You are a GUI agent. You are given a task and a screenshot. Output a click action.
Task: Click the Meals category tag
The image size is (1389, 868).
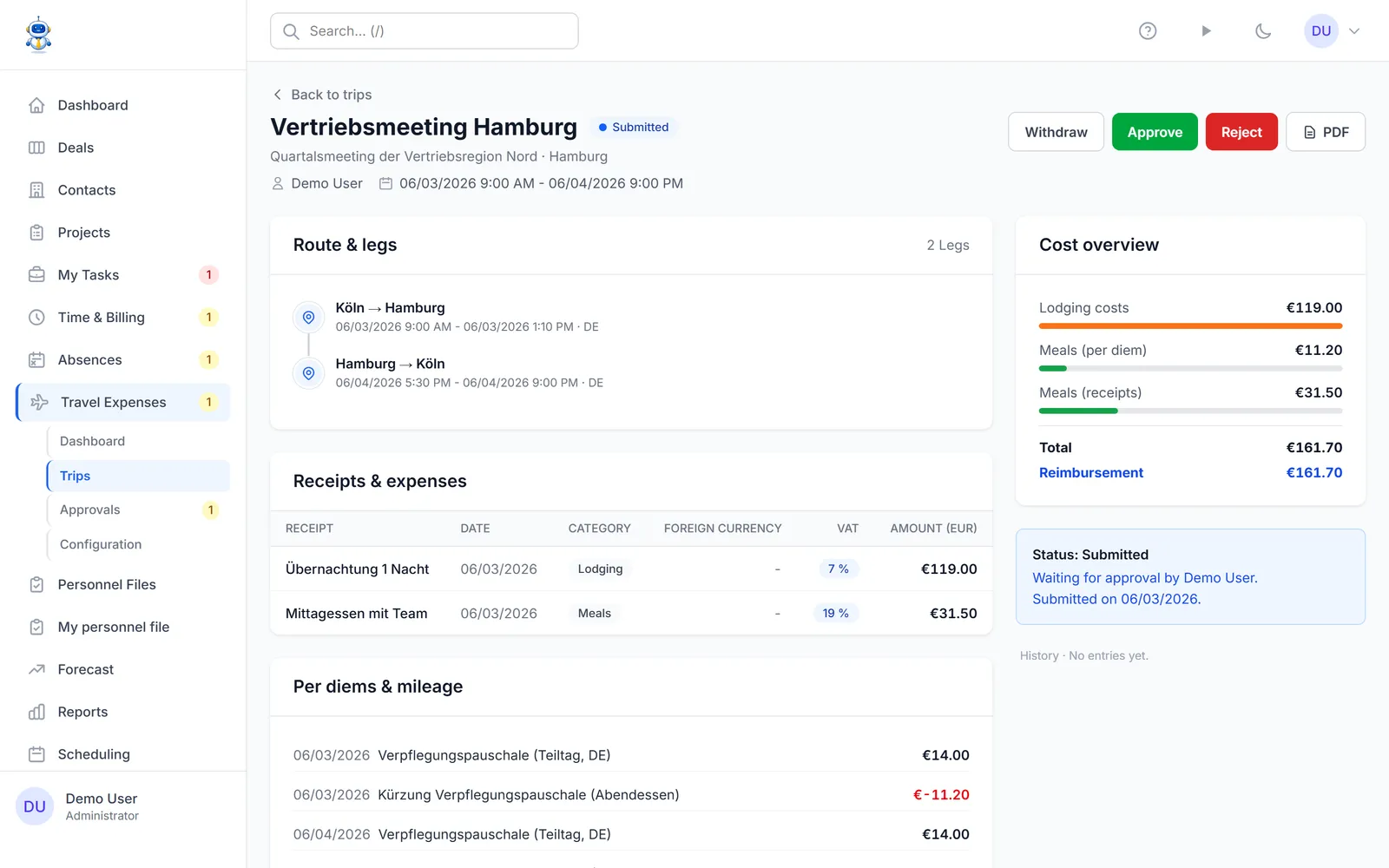click(595, 614)
